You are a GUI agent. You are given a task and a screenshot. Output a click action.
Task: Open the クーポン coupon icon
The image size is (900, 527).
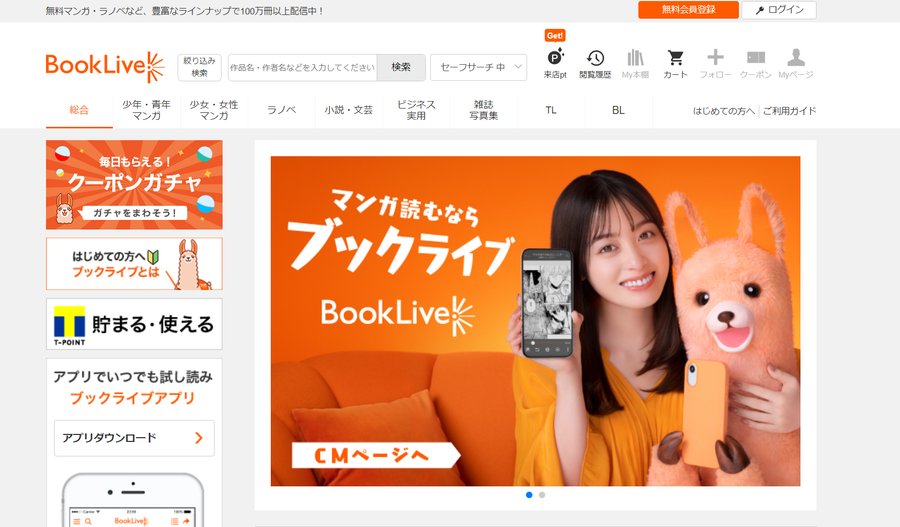pos(755,63)
